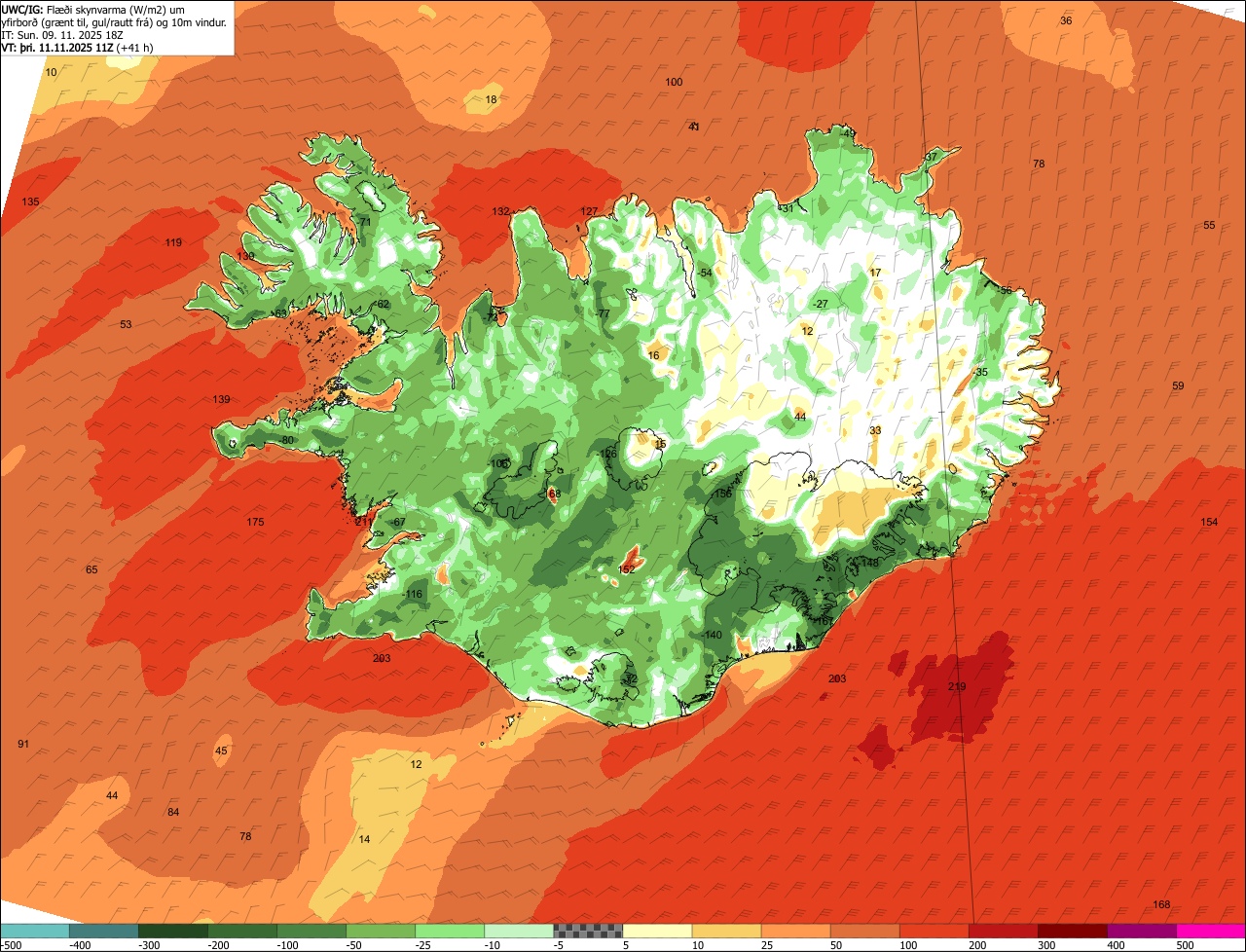Click the flux value 18 on the map
Viewport: 1246px width, 952px height.
tap(492, 100)
